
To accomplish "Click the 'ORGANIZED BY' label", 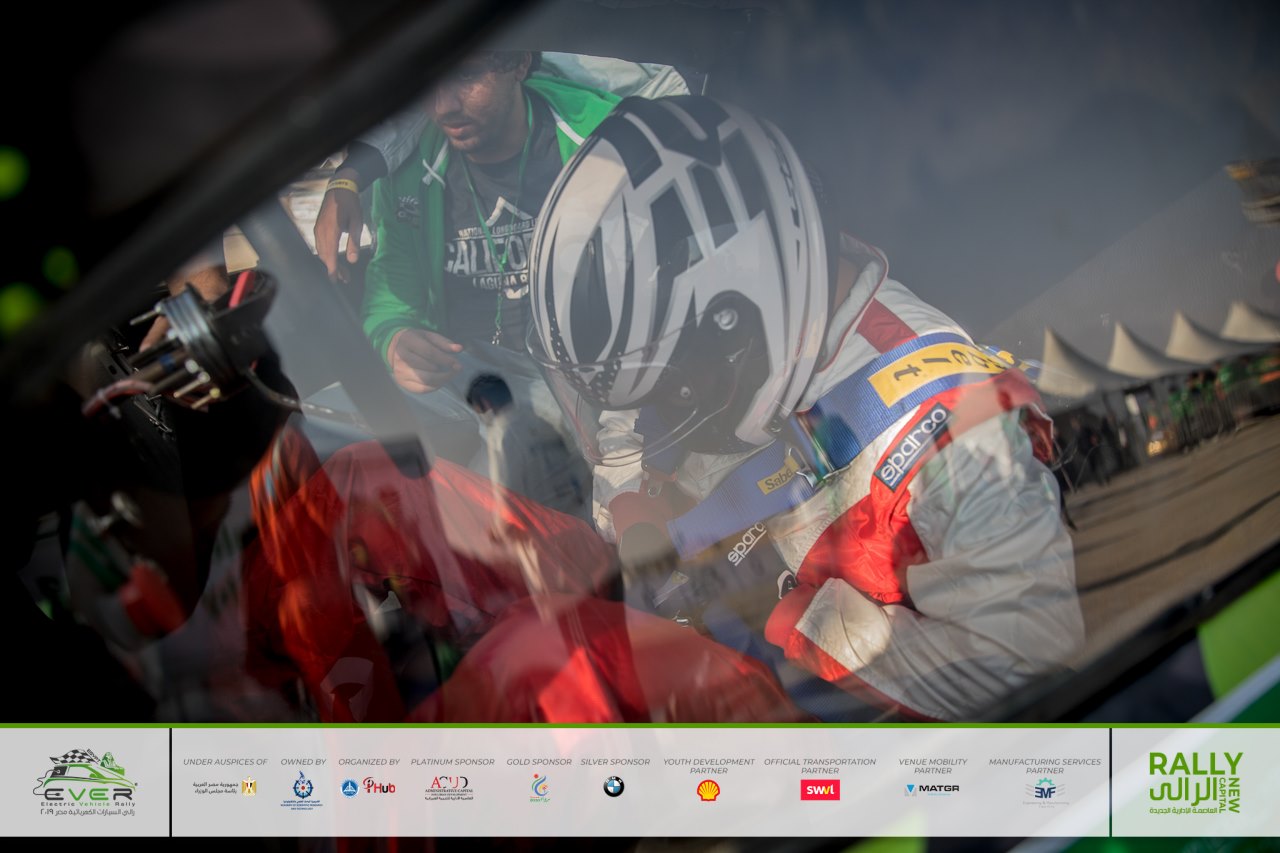I will [369, 762].
